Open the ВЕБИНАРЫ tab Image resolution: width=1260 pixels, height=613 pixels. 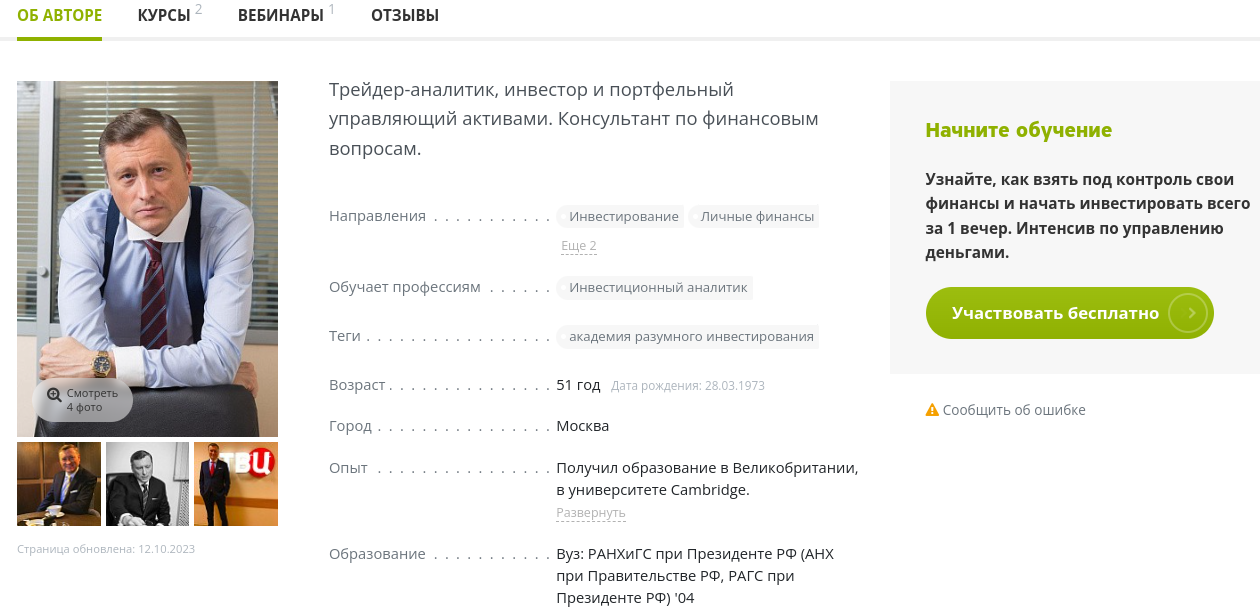[x=278, y=15]
